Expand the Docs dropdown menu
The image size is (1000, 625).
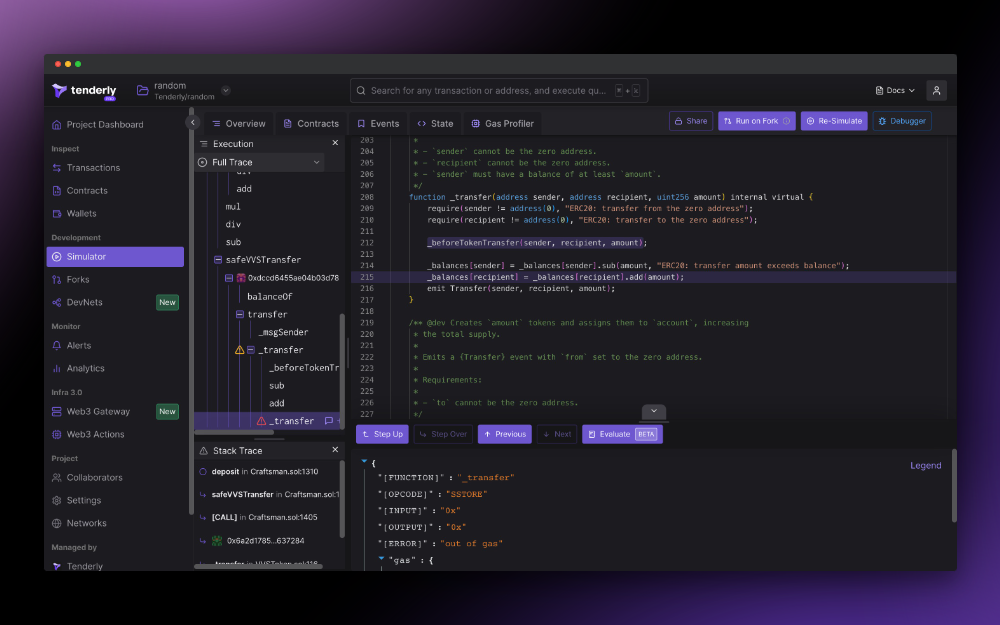(895, 91)
